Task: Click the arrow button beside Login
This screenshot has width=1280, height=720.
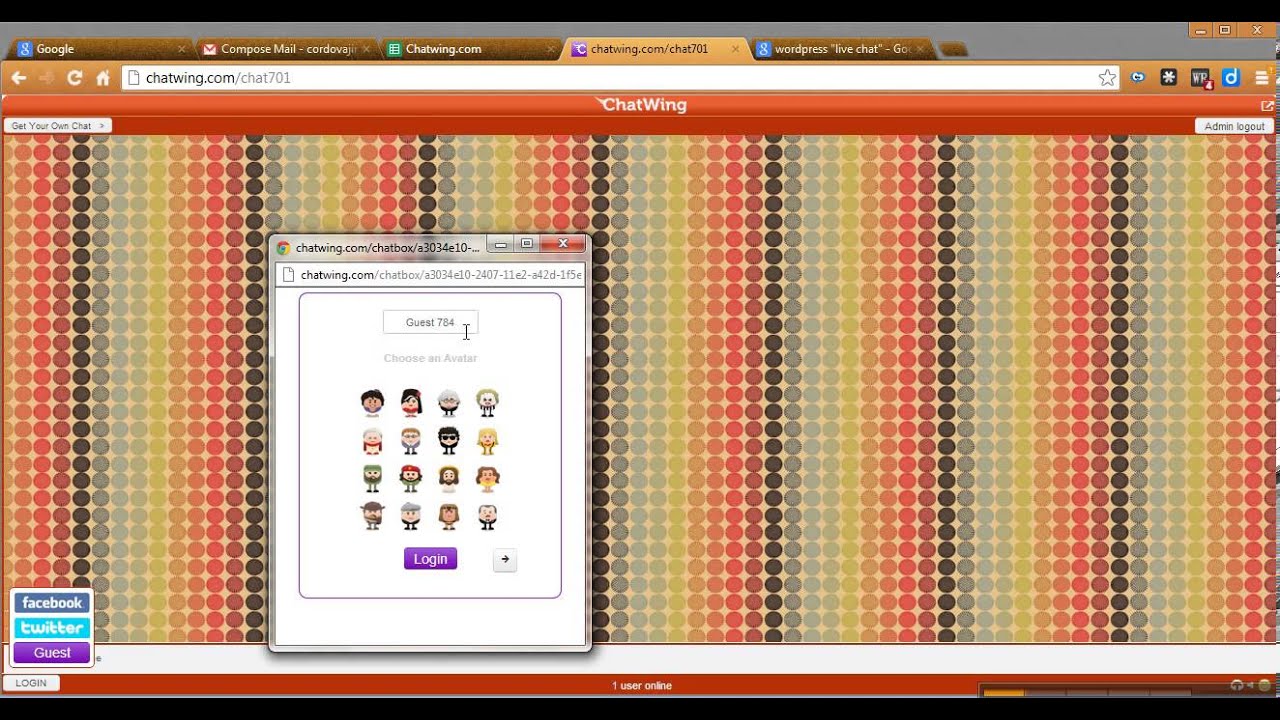Action: 505,560
